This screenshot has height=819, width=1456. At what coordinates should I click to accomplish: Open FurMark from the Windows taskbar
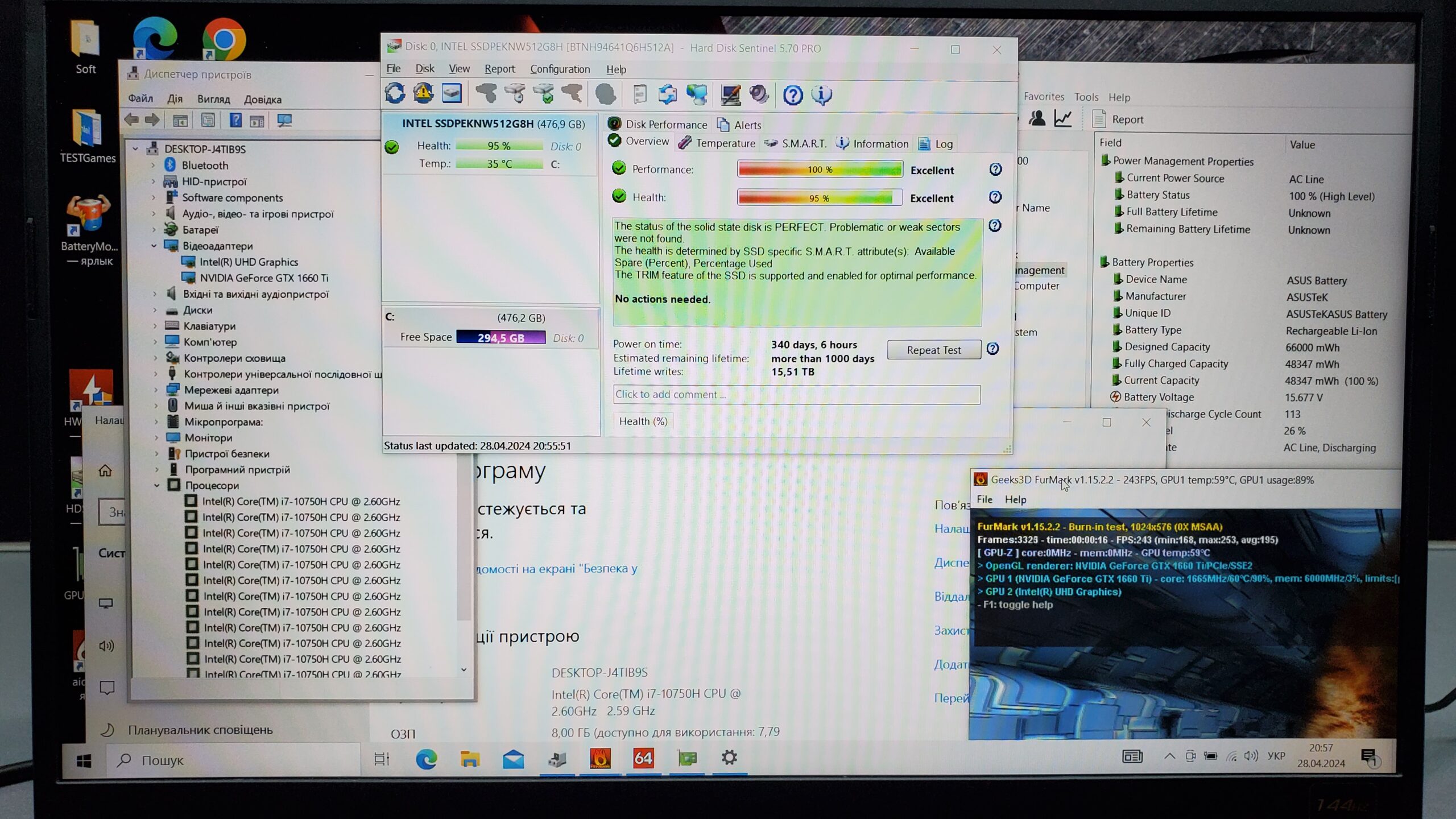(x=600, y=758)
